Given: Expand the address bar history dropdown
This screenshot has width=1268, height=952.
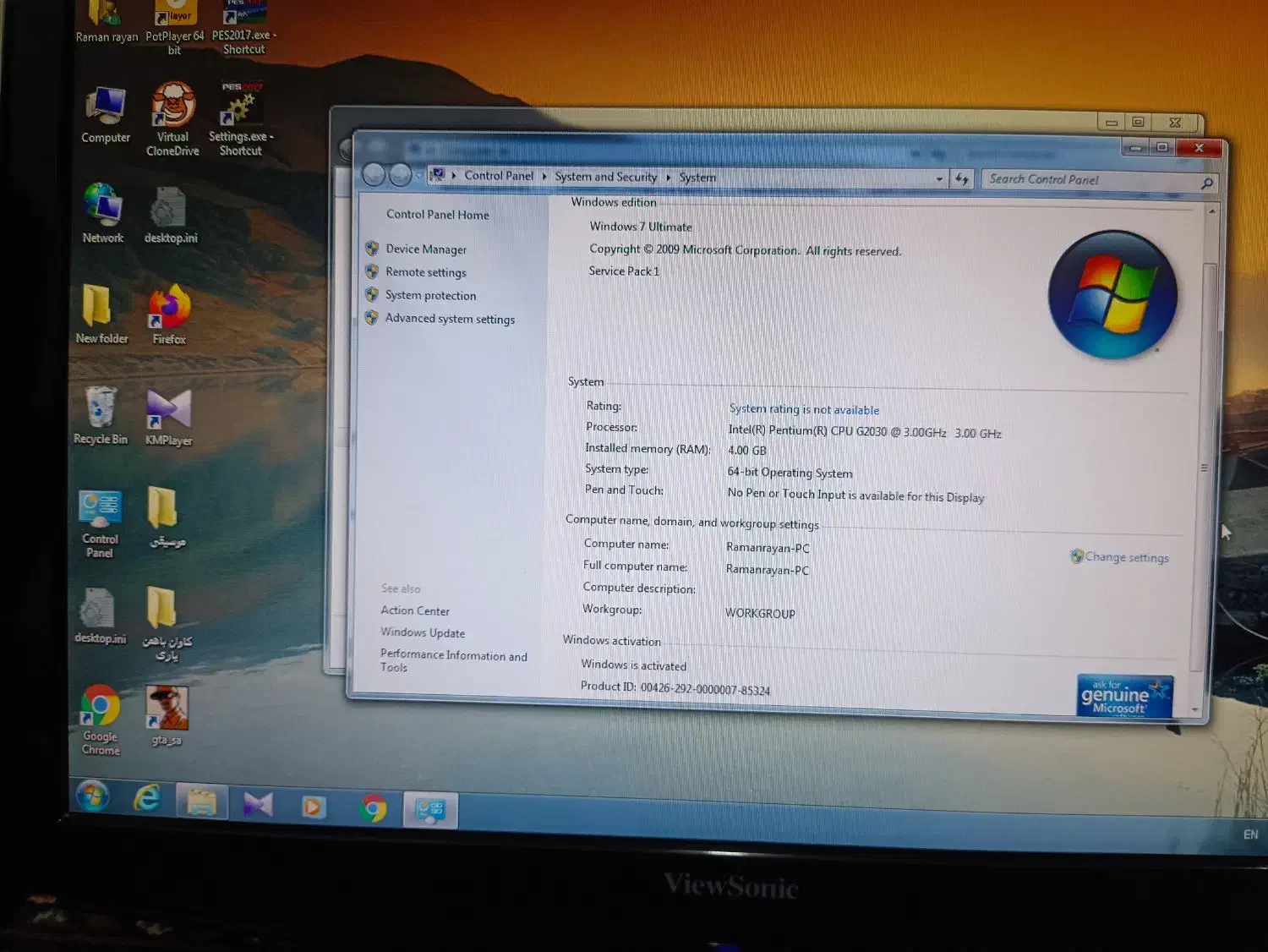Looking at the screenshot, I should 939,179.
